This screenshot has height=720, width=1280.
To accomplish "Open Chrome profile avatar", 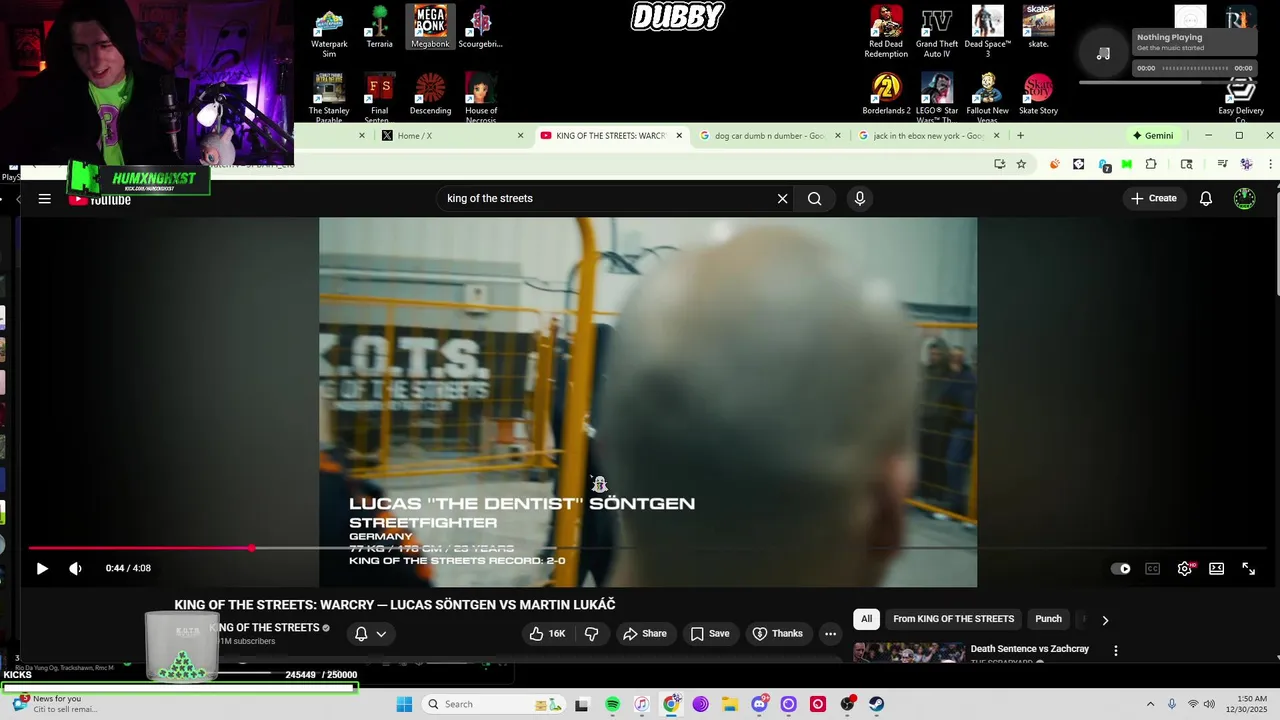I will point(1246,164).
